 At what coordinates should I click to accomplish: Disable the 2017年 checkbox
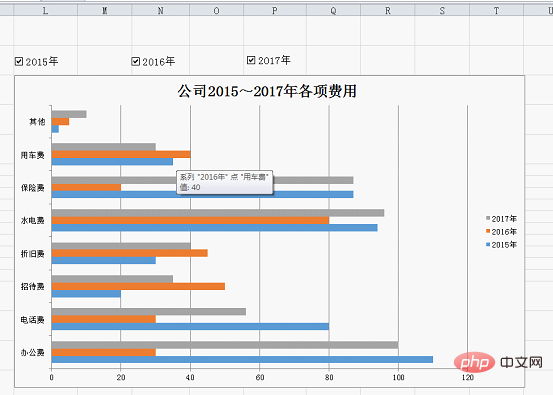click(251, 60)
